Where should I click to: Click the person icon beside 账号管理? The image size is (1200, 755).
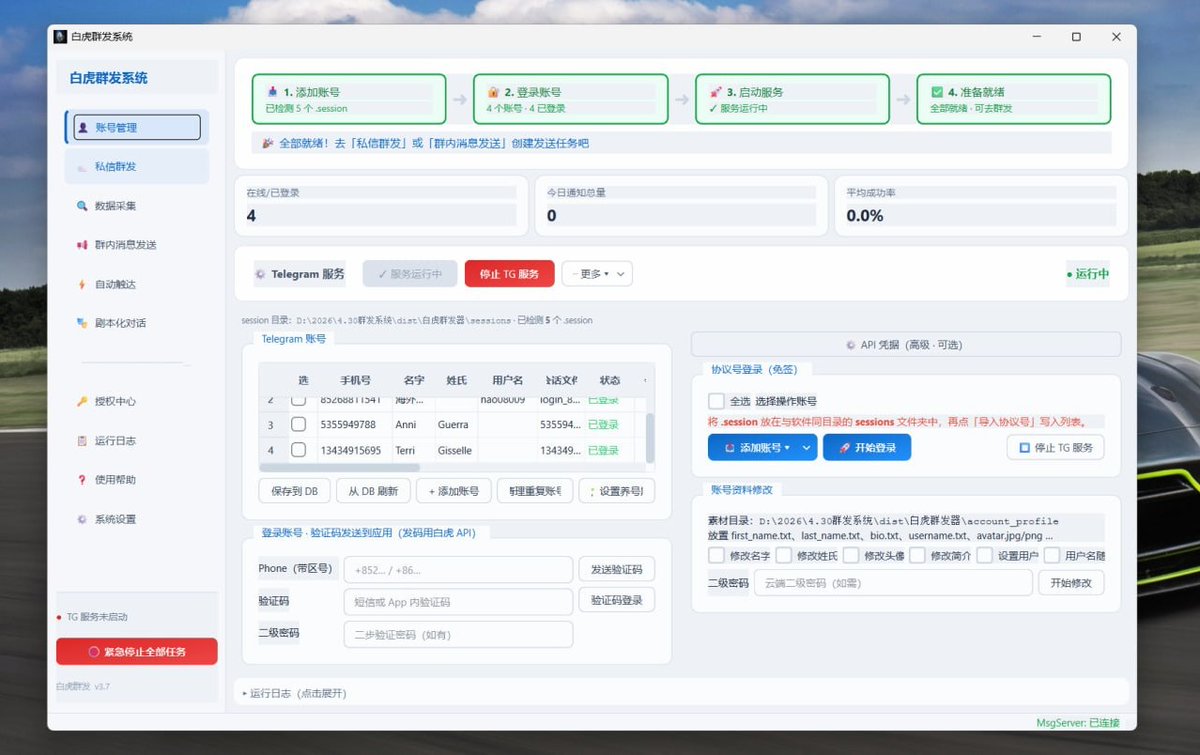83,127
